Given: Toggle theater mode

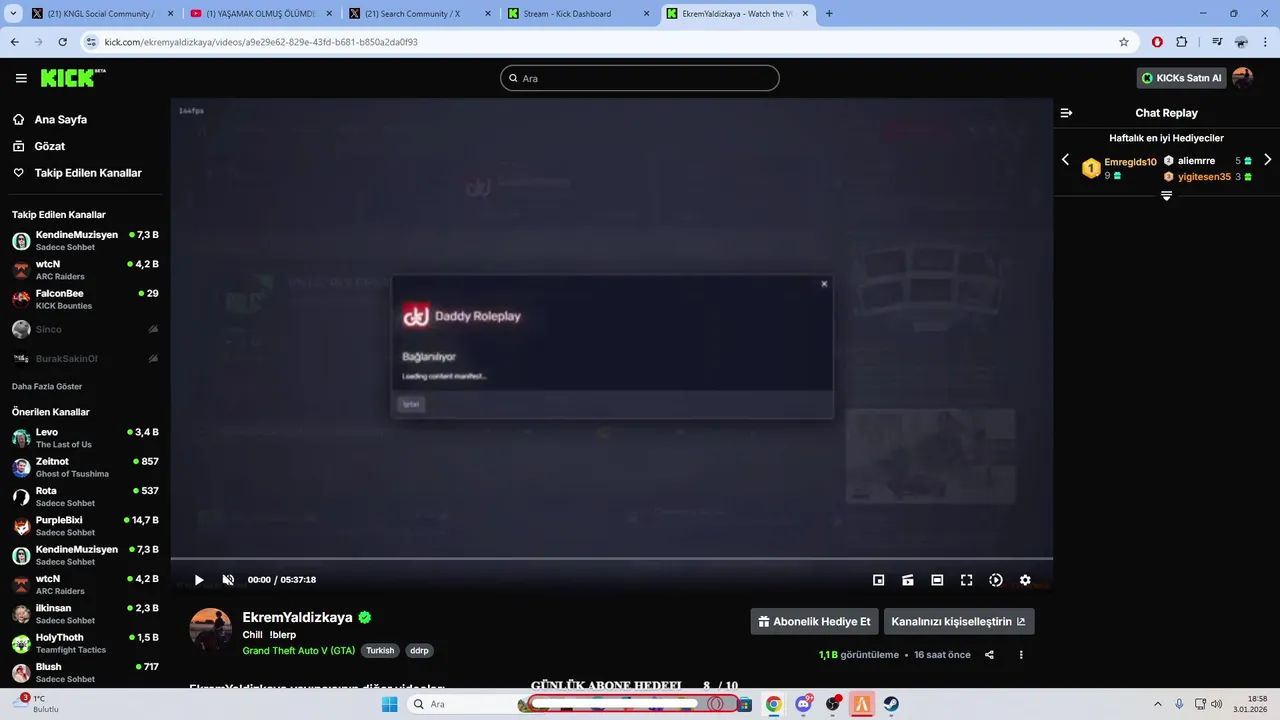Looking at the screenshot, I should [x=937, y=580].
